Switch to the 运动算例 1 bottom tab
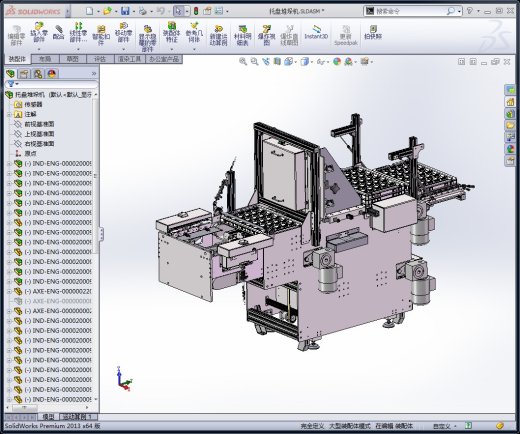 point(79,417)
